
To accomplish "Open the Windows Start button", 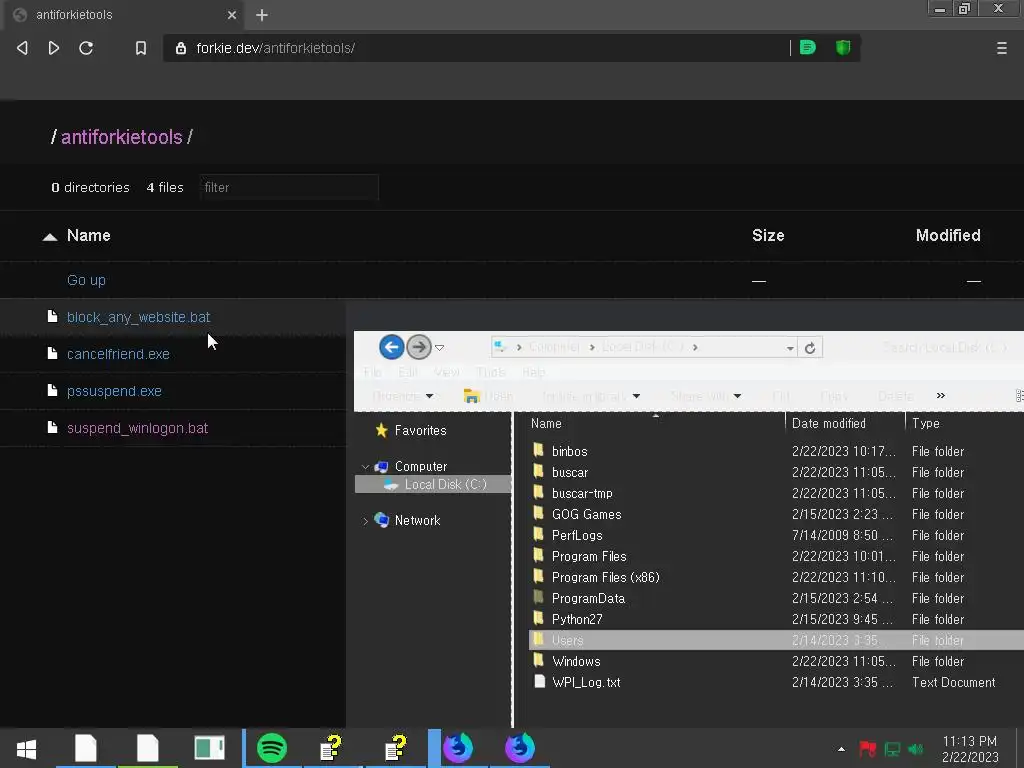I will click(26, 748).
